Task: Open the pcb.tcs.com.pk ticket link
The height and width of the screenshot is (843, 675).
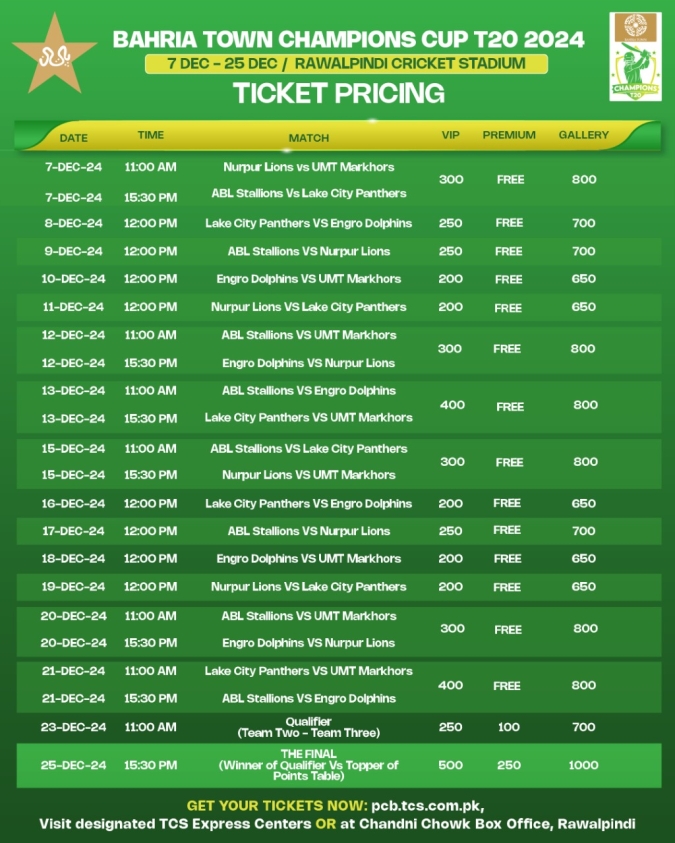Action: coord(427,805)
